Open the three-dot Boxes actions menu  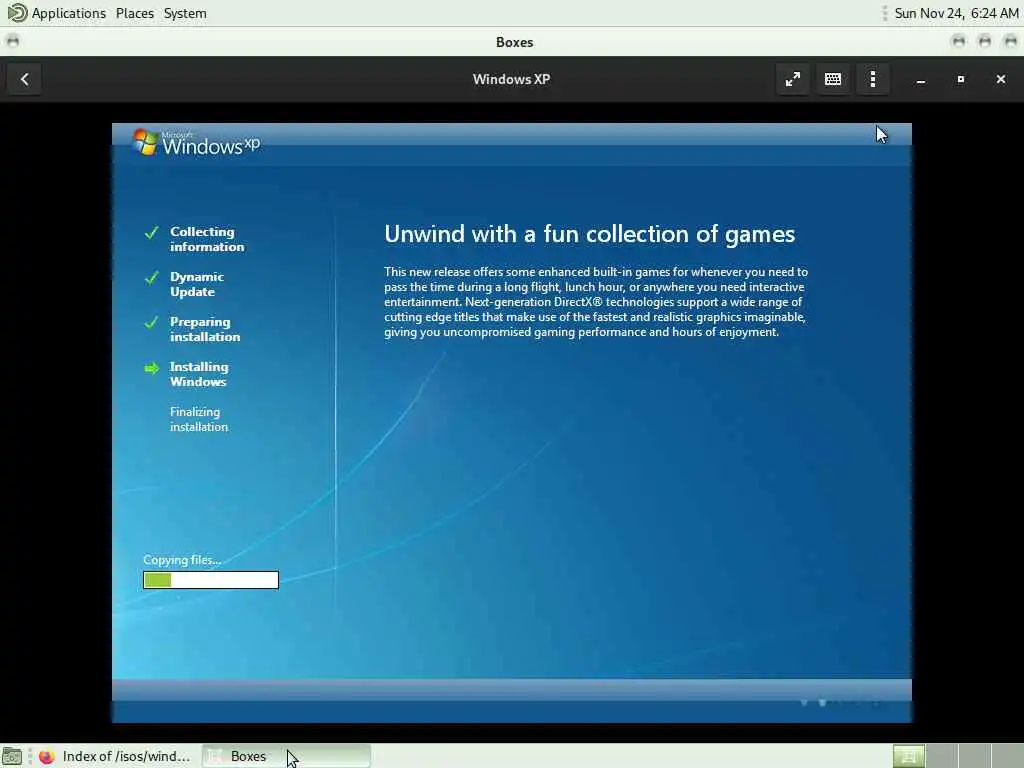(872, 79)
